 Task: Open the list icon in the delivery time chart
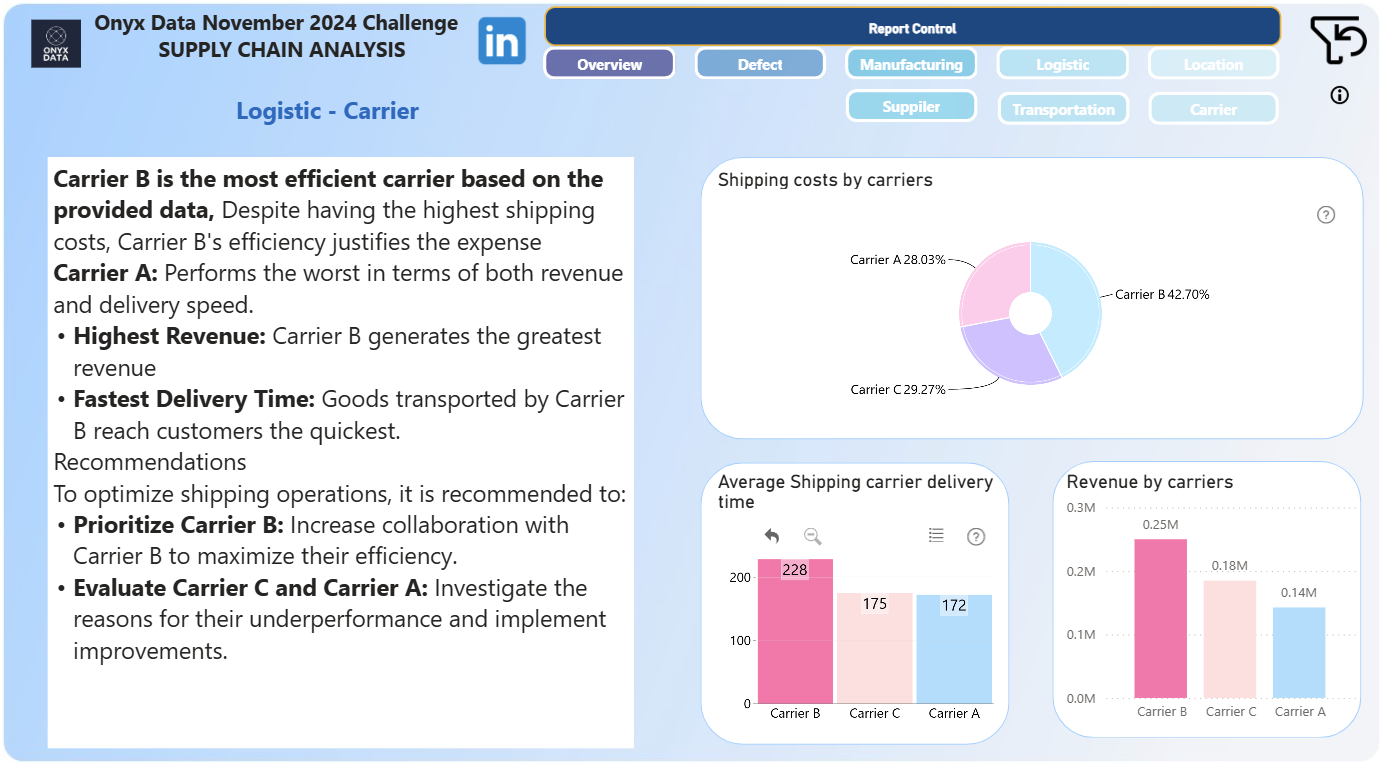(x=936, y=536)
